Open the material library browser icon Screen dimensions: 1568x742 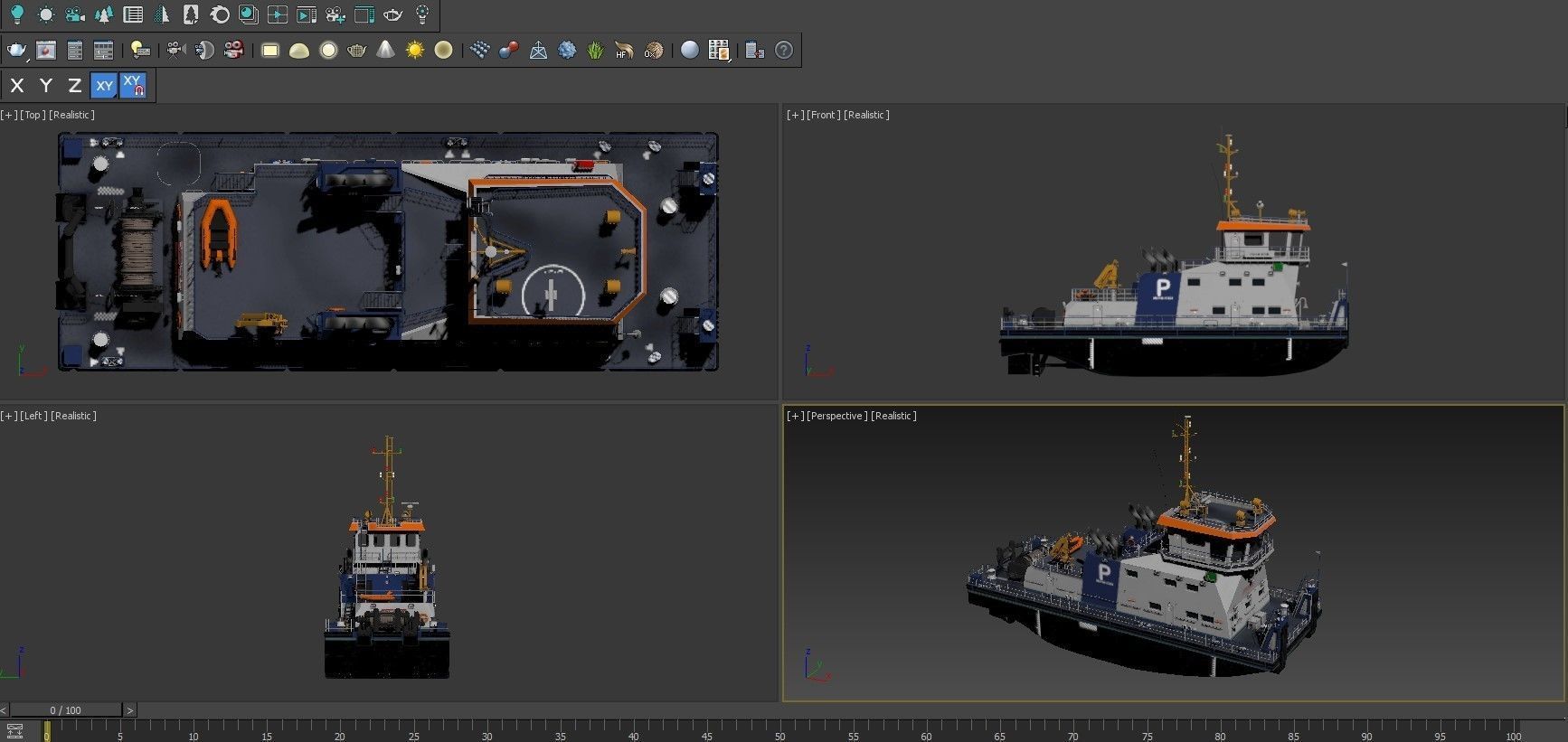click(x=719, y=51)
